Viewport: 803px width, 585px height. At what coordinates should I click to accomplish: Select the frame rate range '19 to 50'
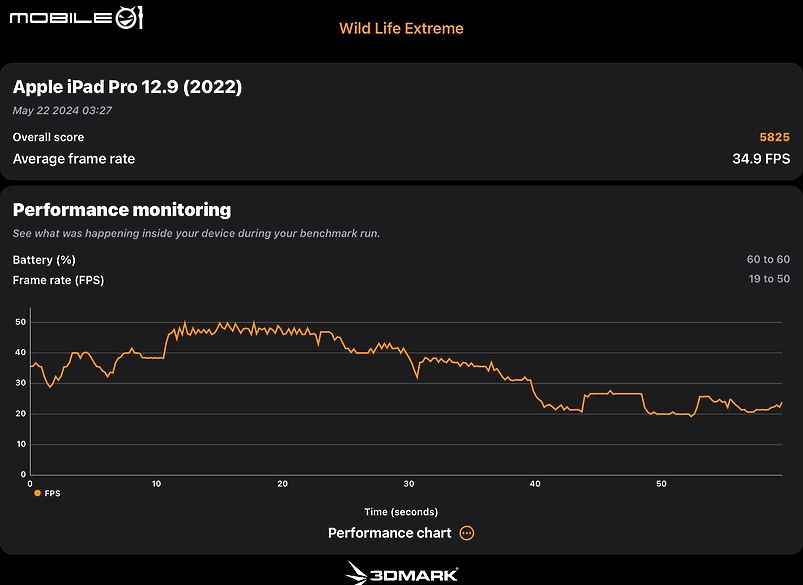(769, 279)
